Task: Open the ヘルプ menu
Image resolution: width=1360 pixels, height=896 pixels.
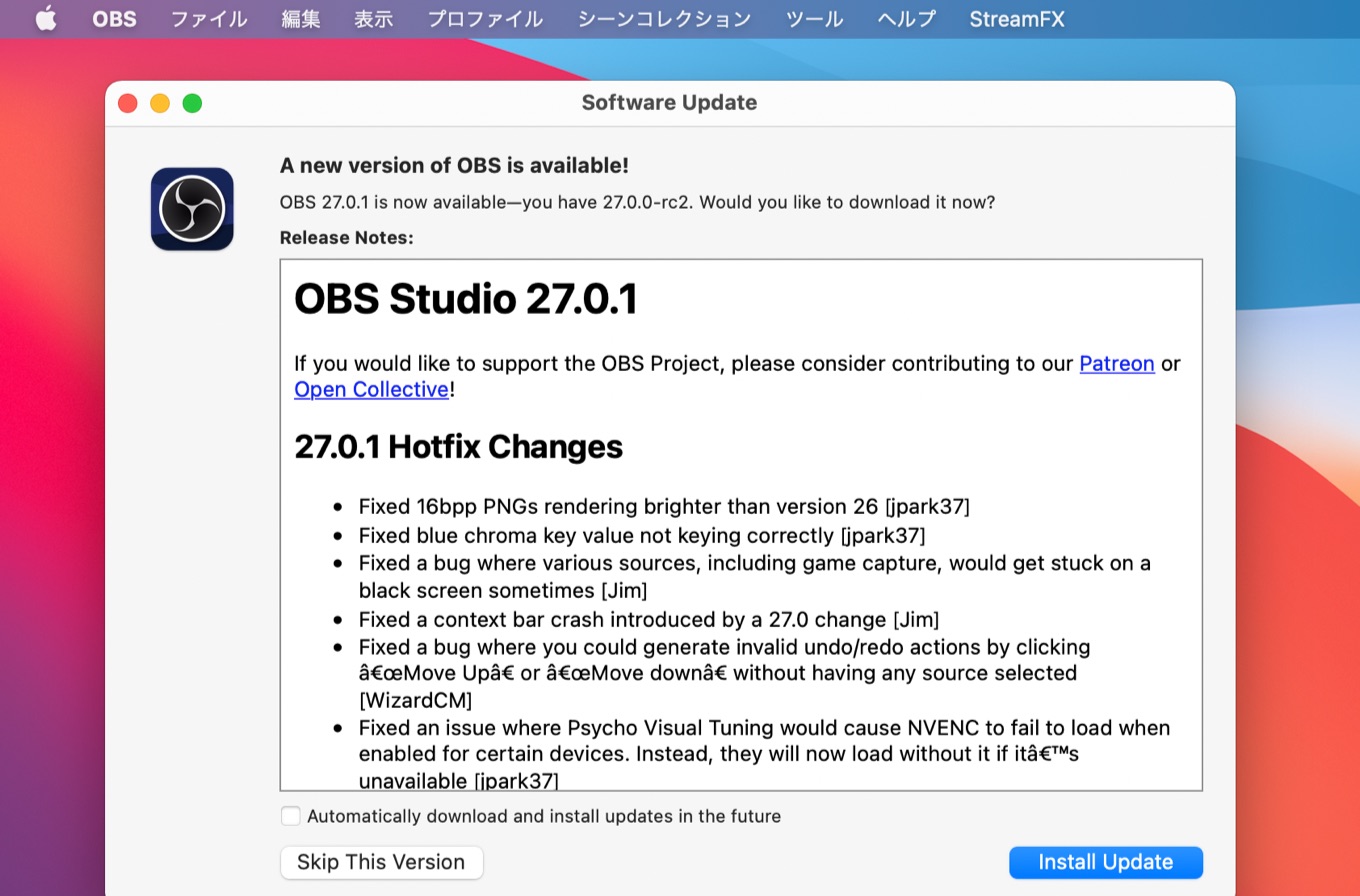Action: (906, 19)
